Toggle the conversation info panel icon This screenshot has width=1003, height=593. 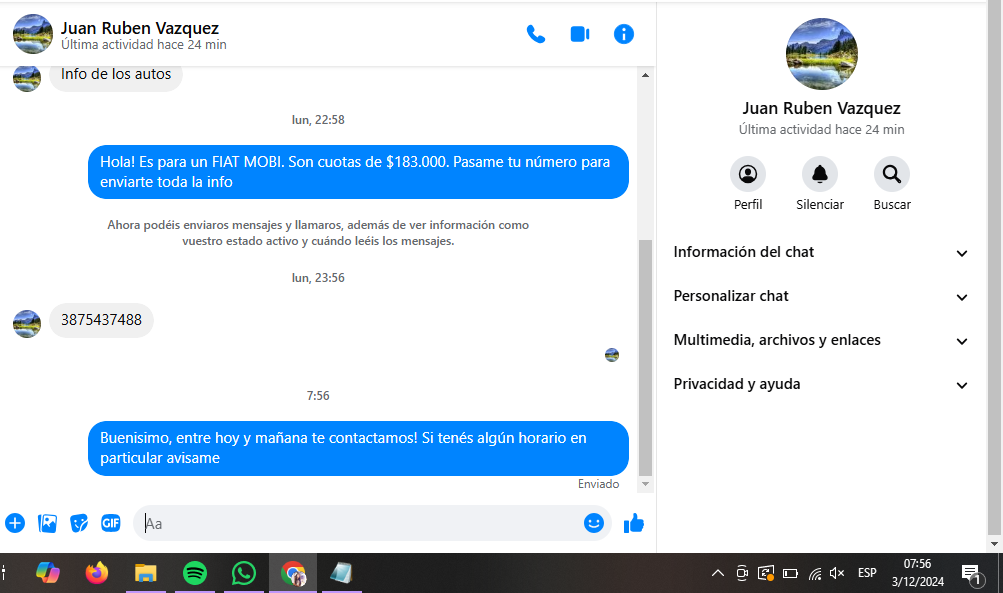(624, 34)
